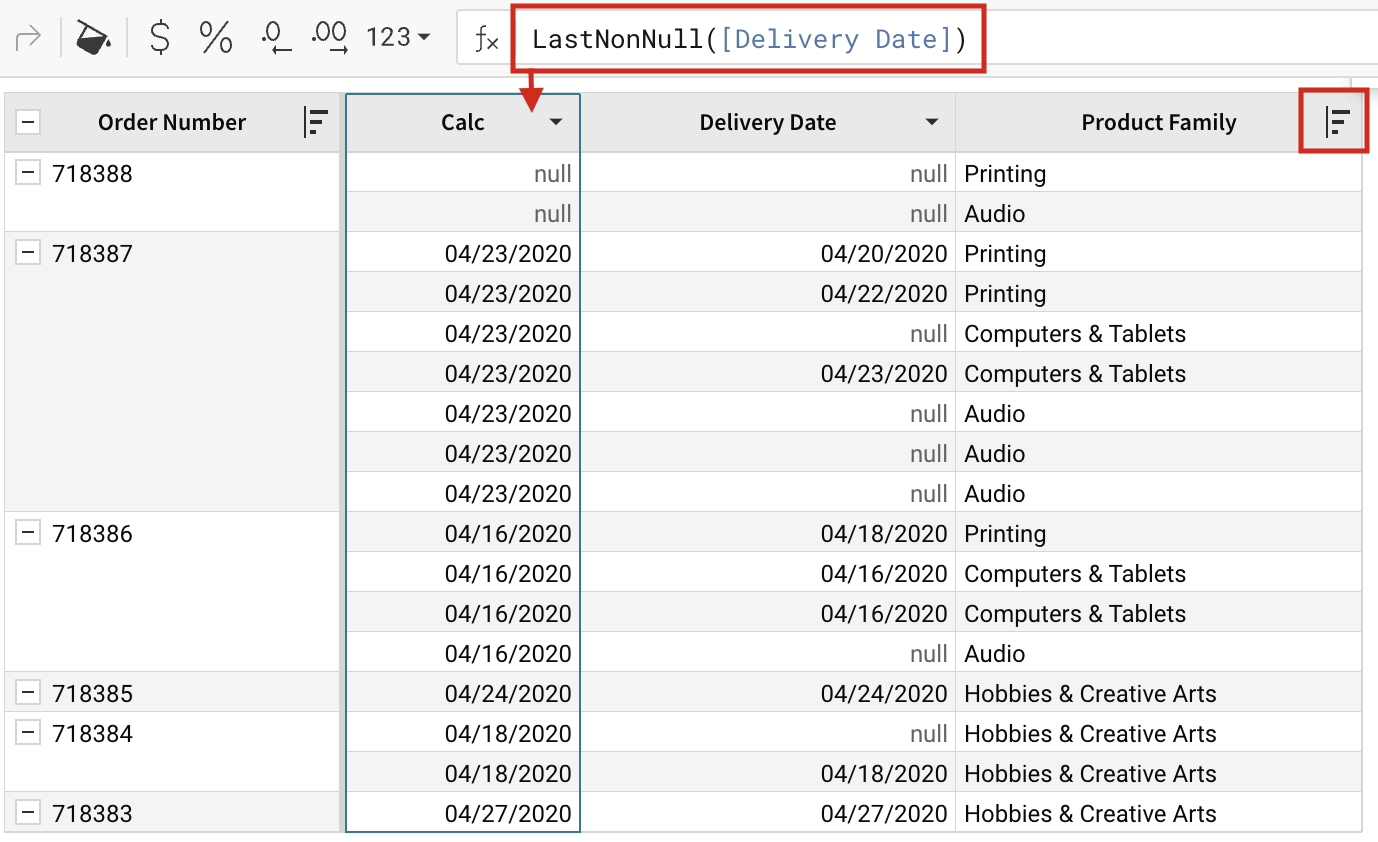Viewport: 1378px width, 842px height.
Task: Collapse order 718388 group
Action: coord(29,173)
